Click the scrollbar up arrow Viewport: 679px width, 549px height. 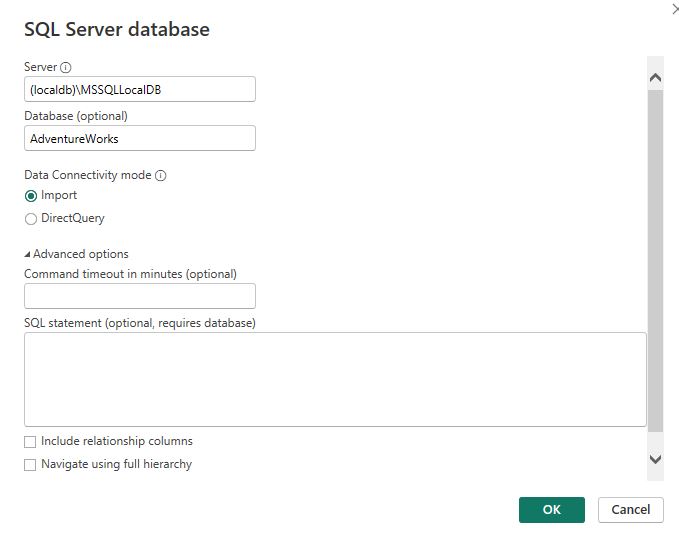click(x=655, y=78)
